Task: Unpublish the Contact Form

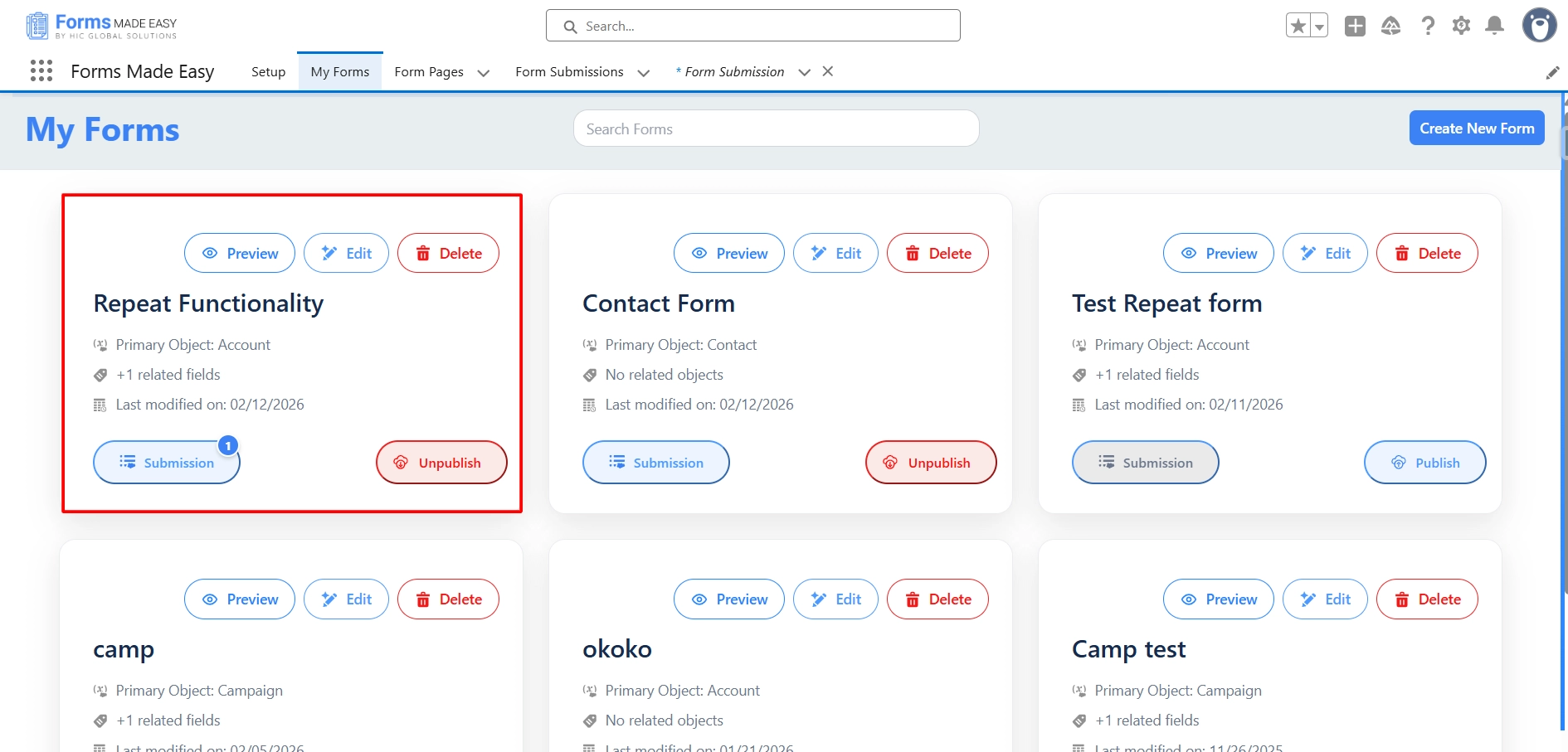Action: (x=930, y=463)
